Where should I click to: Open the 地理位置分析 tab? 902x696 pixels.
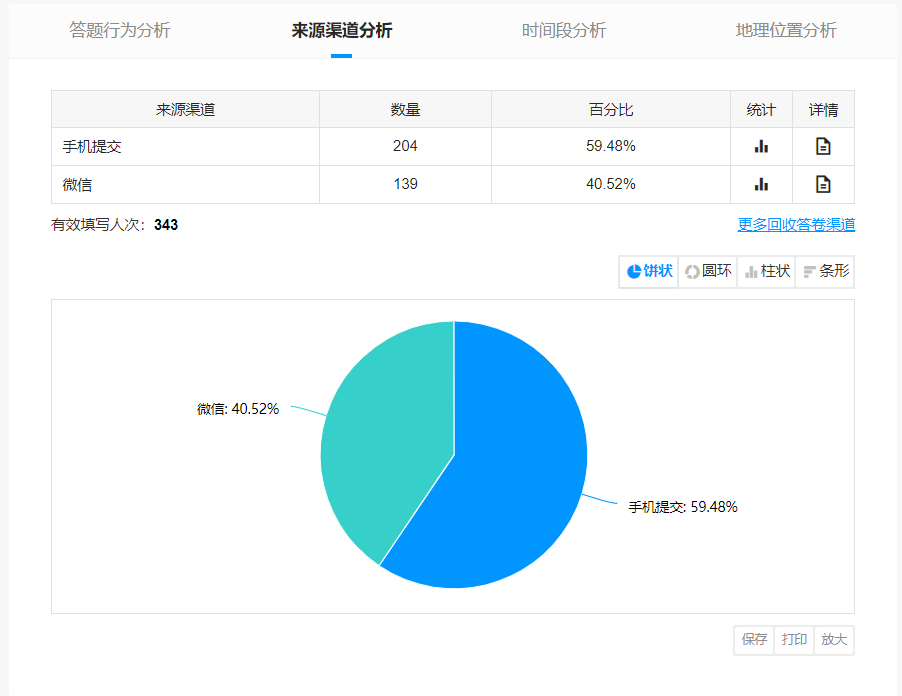click(786, 30)
